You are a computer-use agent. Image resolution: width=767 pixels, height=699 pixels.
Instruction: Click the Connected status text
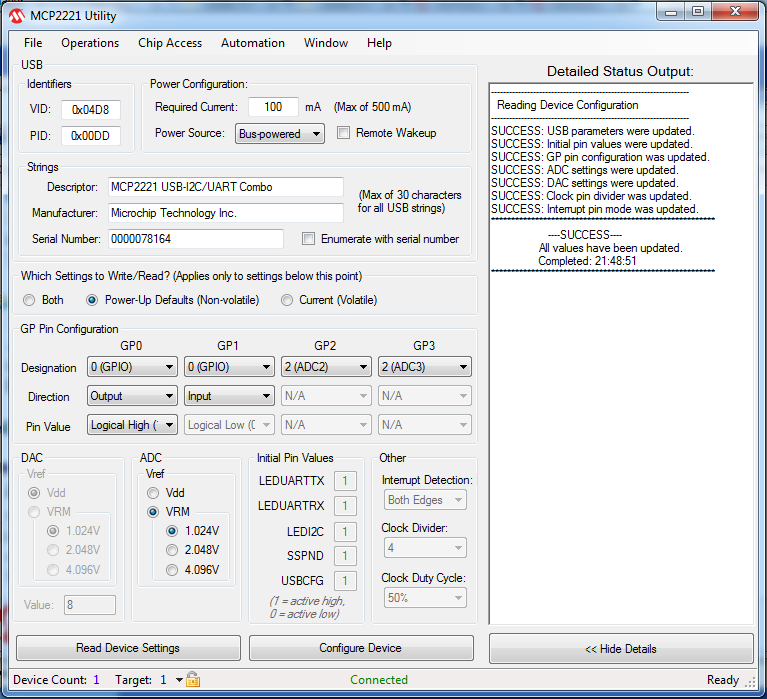point(379,679)
